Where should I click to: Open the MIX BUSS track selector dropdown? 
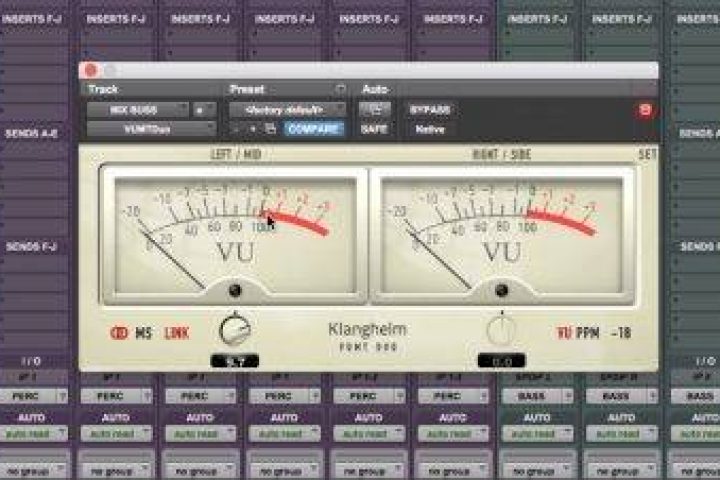click(135, 109)
